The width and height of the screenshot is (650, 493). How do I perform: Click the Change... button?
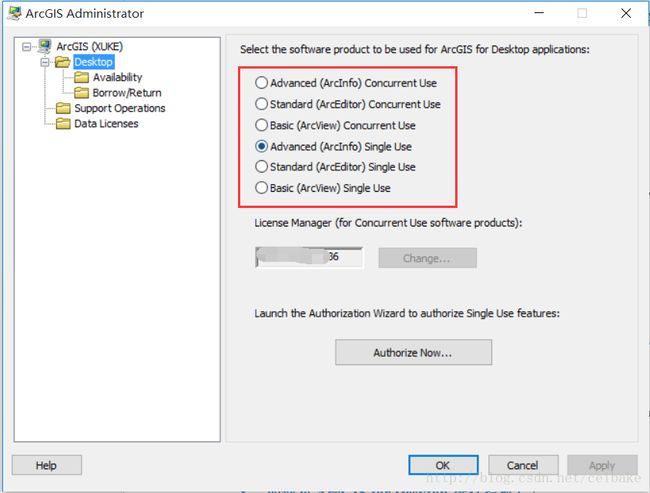click(x=427, y=258)
